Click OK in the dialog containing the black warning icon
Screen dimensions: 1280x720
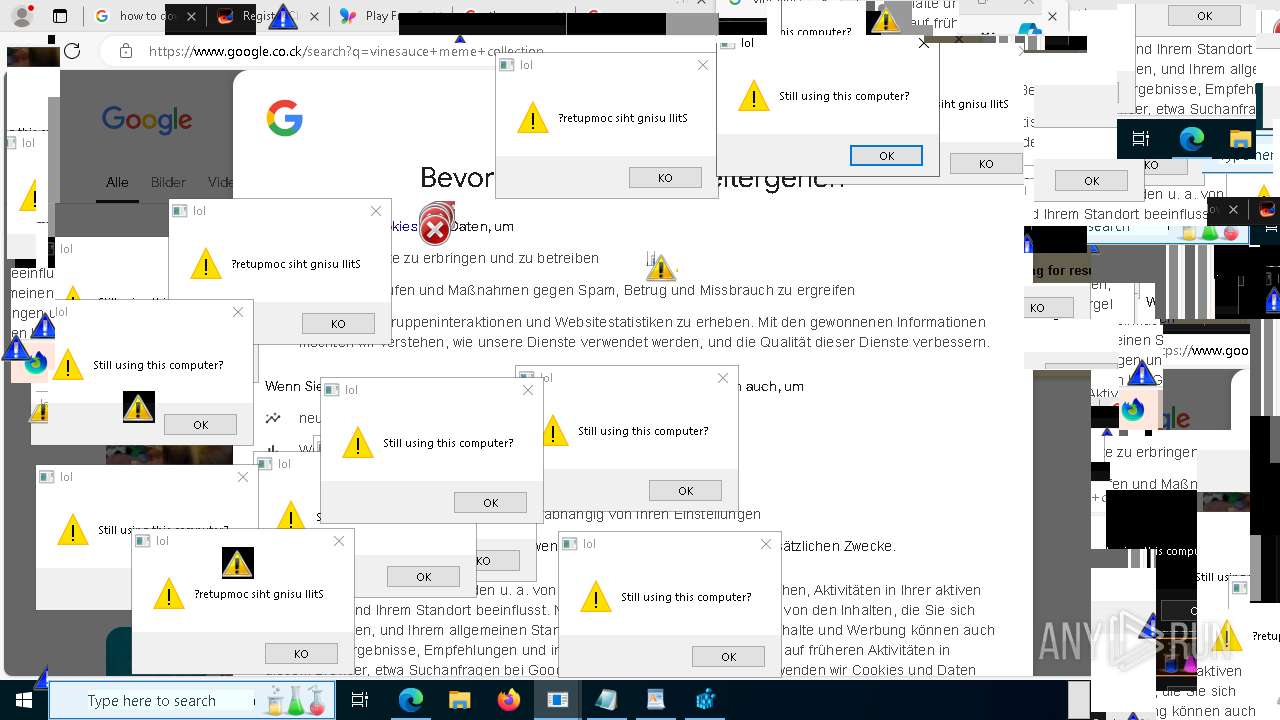click(200, 424)
